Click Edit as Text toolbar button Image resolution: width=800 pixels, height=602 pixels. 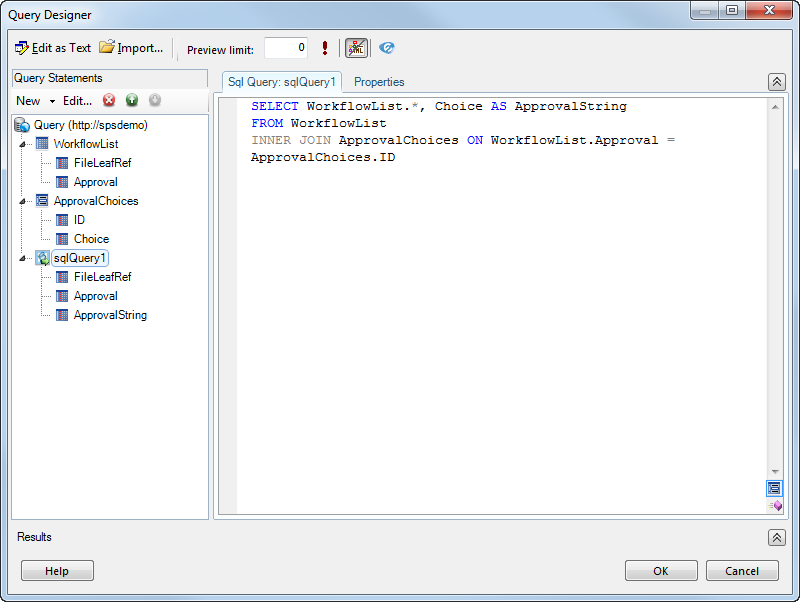click(x=53, y=48)
